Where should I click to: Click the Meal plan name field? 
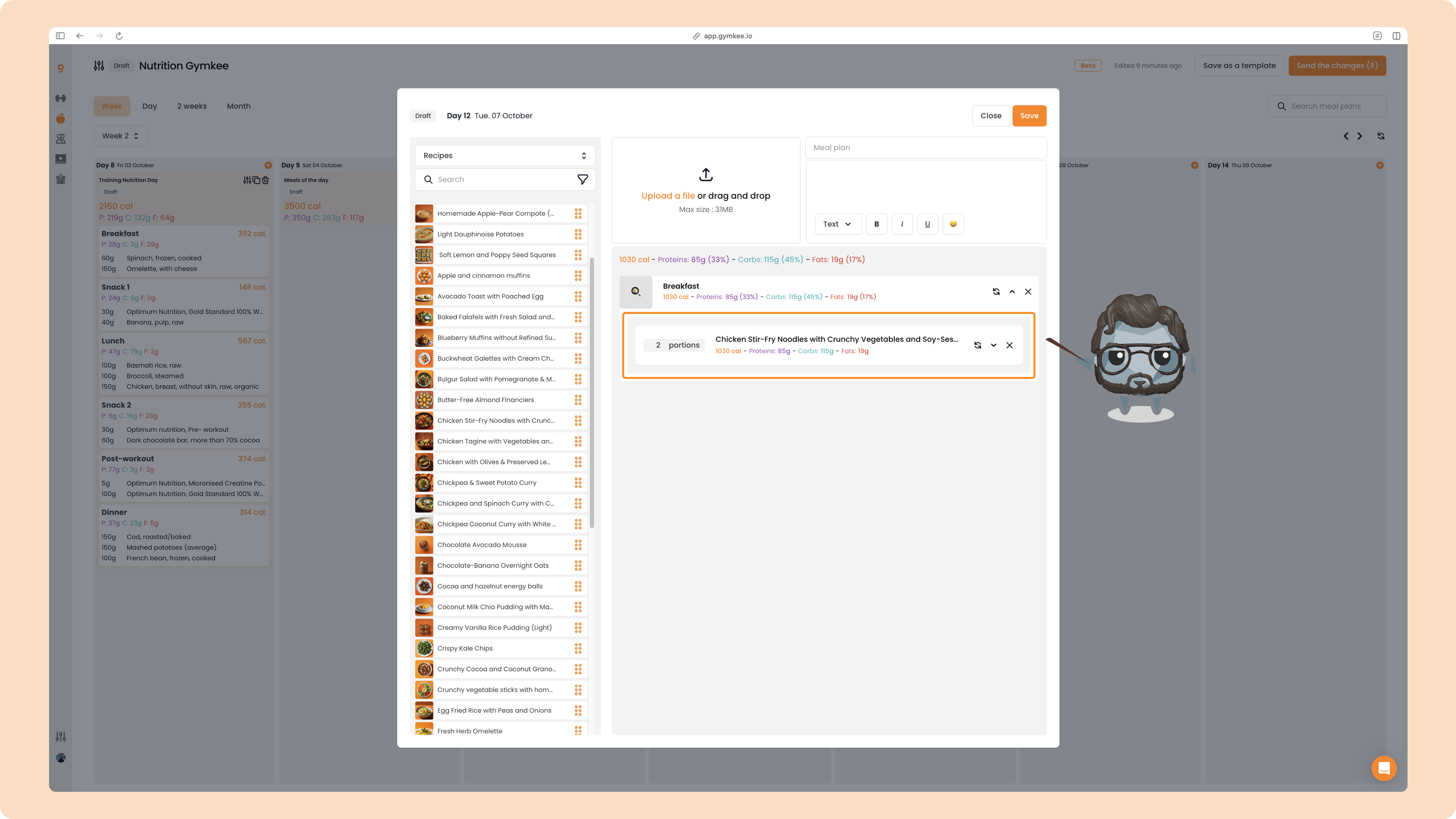pyautogui.click(x=925, y=148)
